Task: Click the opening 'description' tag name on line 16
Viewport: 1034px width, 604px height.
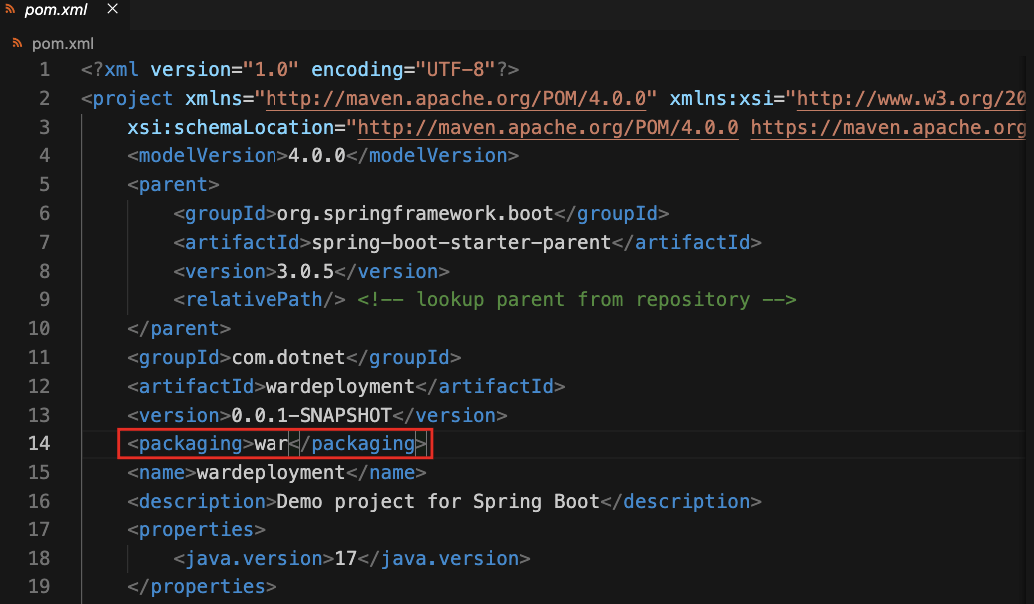Action: pyautogui.click(x=202, y=501)
